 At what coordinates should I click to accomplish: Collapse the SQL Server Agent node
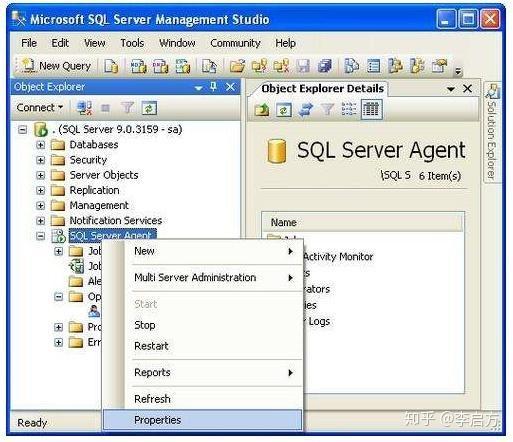(40, 236)
